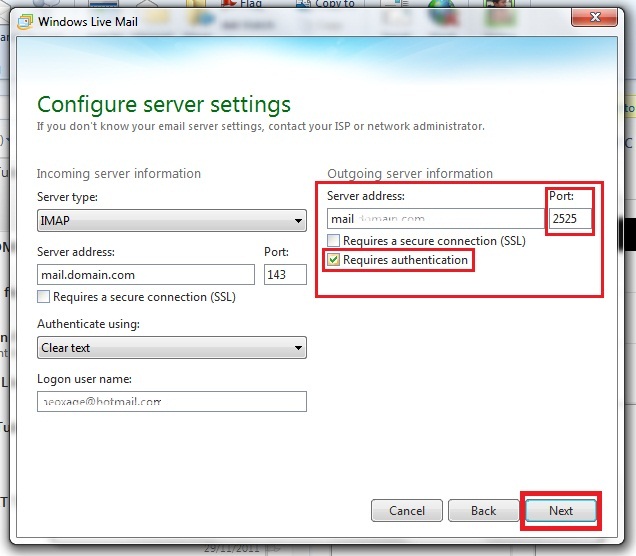This screenshot has width=636, height=556.
Task: Focus the outgoing server address field
Action: [436, 219]
